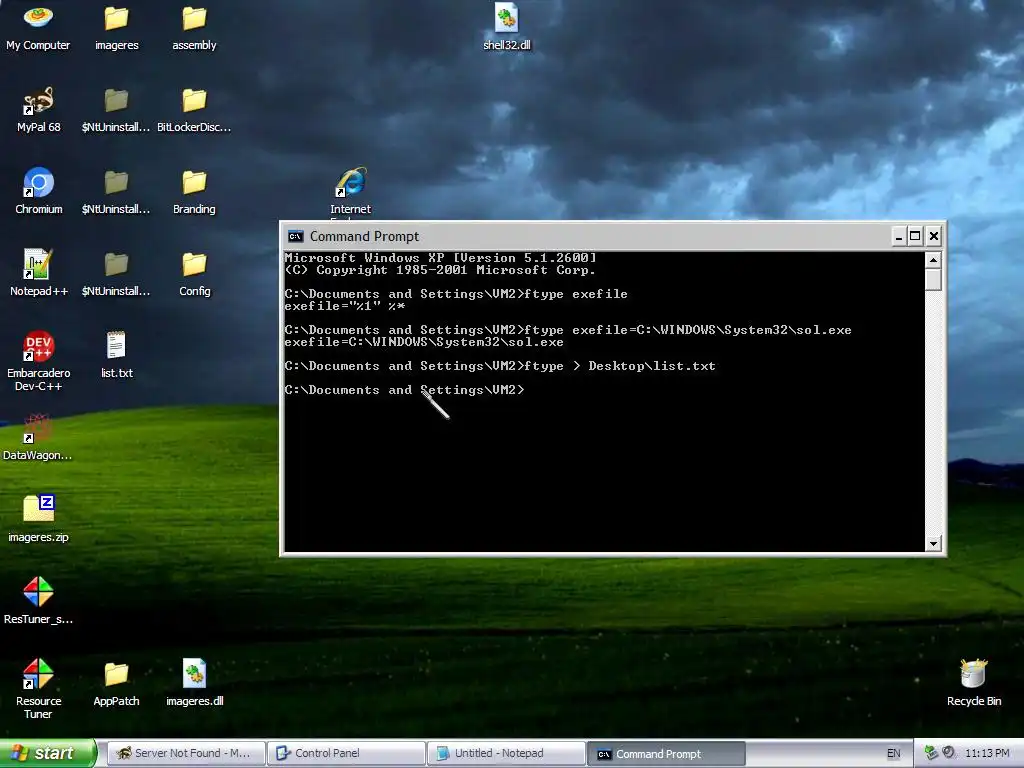The image size is (1024, 768).
Task: Click the first system tray icon left of clock
Action: pos(931,753)
